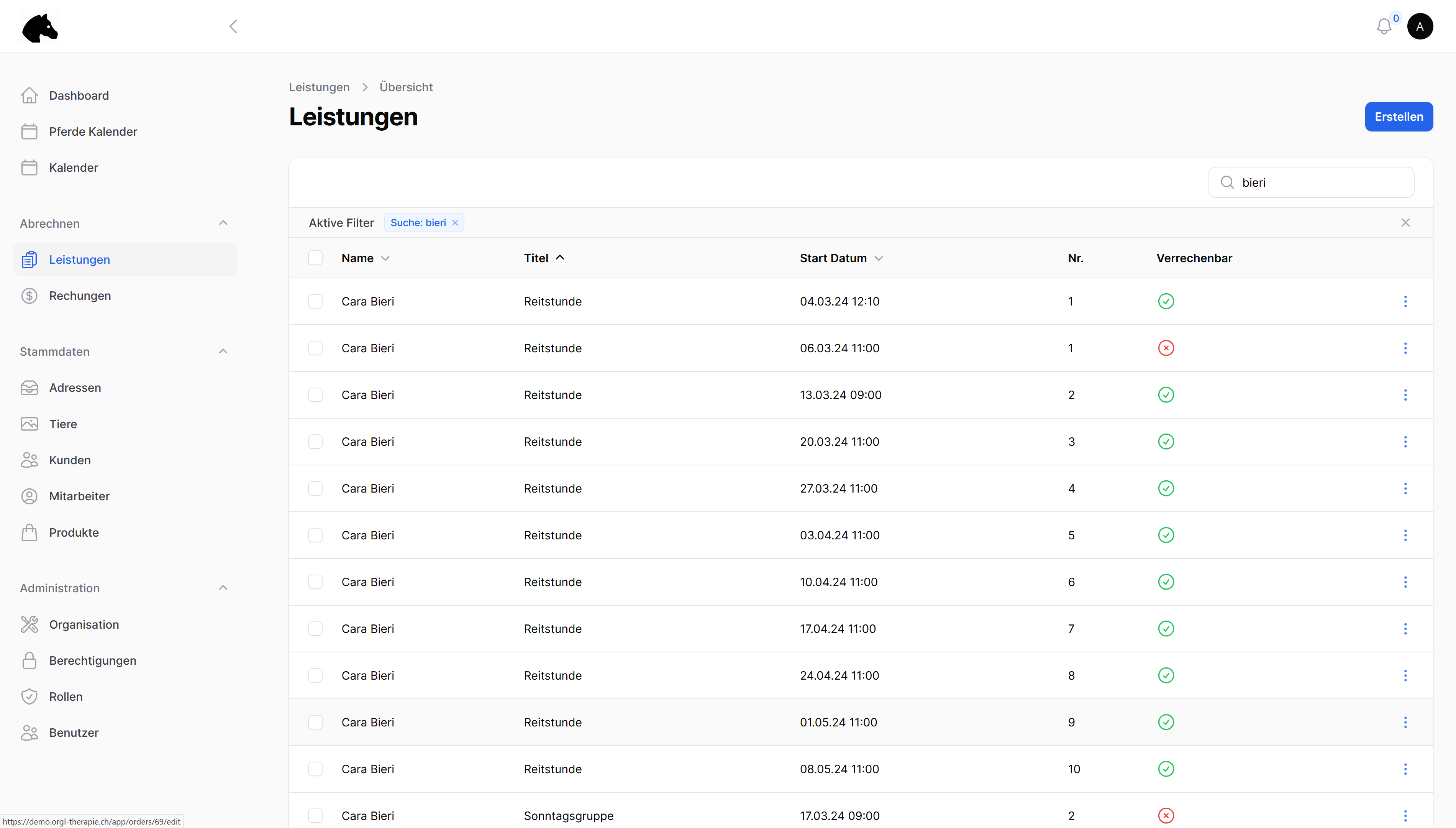Select the row dated 01.05.24 11:00
Screen dimensions: 1456x828
[x=315, y=722]
